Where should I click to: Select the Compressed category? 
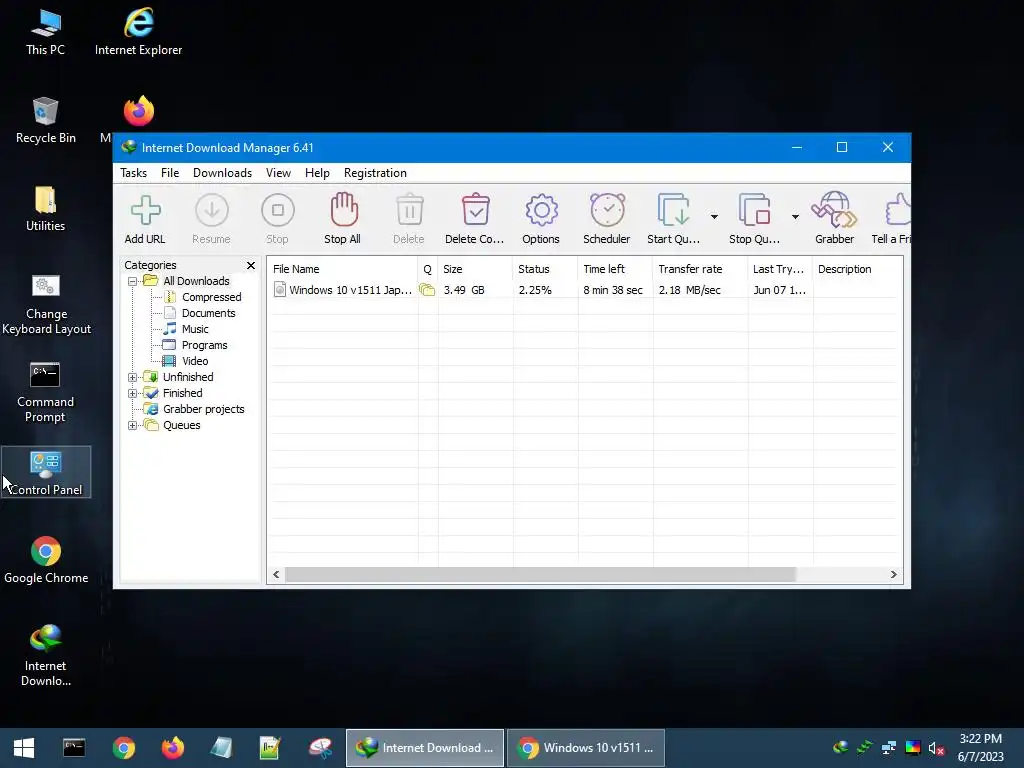pos(212,297)
